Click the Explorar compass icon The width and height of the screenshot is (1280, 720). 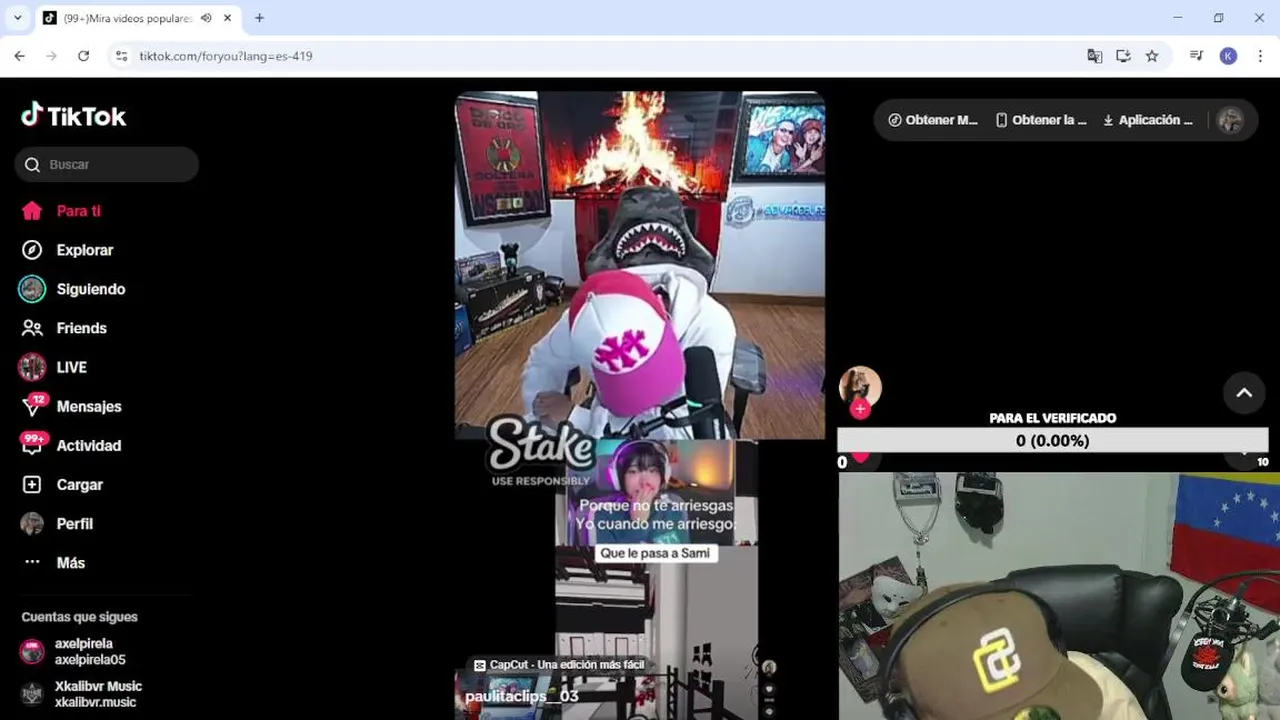click(32, 250)
